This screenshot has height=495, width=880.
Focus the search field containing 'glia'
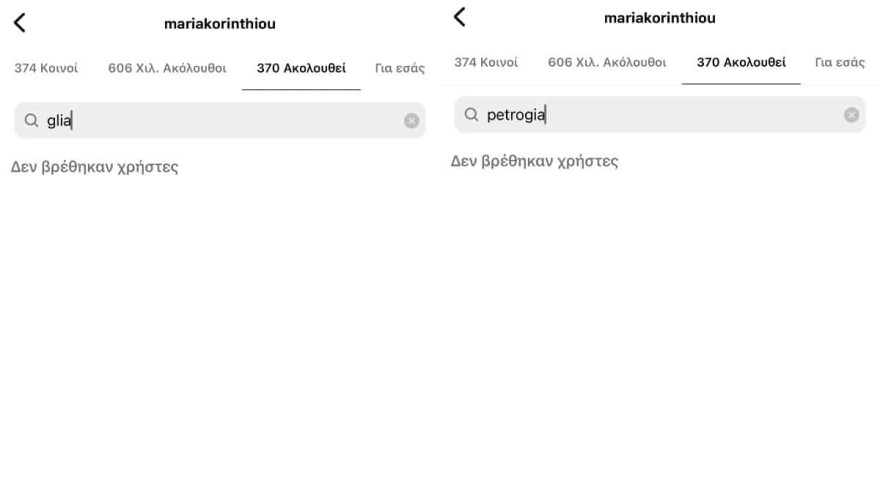click(220, 120)
